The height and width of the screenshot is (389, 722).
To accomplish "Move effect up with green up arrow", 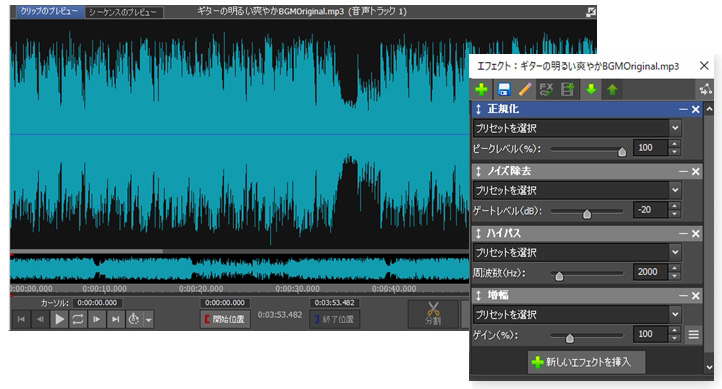I will pyautogui.click(x=612, y=89).
